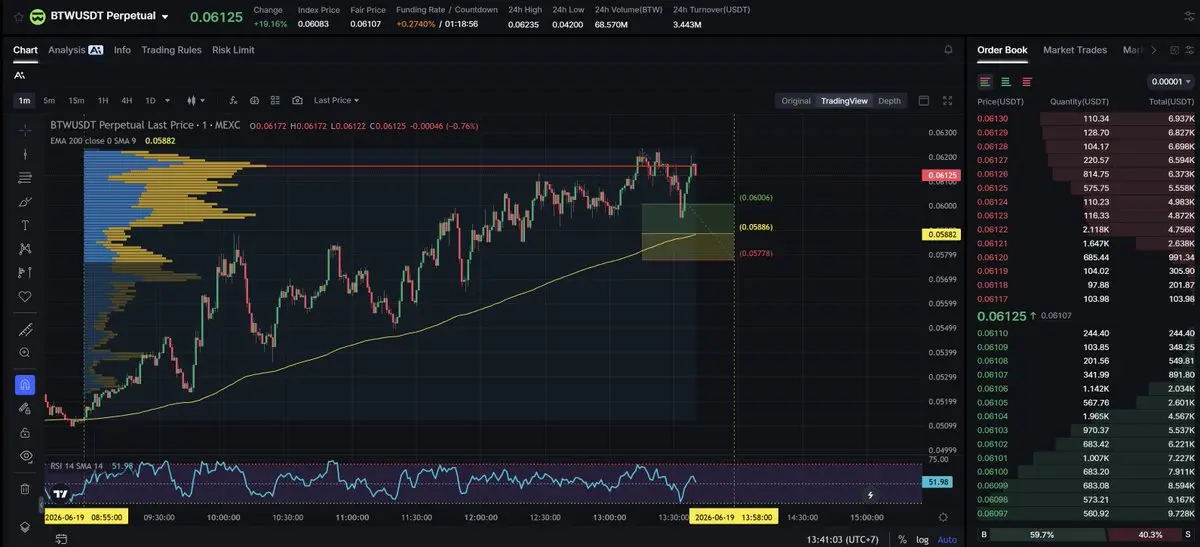Select the crosshair cursor tool
This screenshot has height=547, width=1200.
[25, 130]
